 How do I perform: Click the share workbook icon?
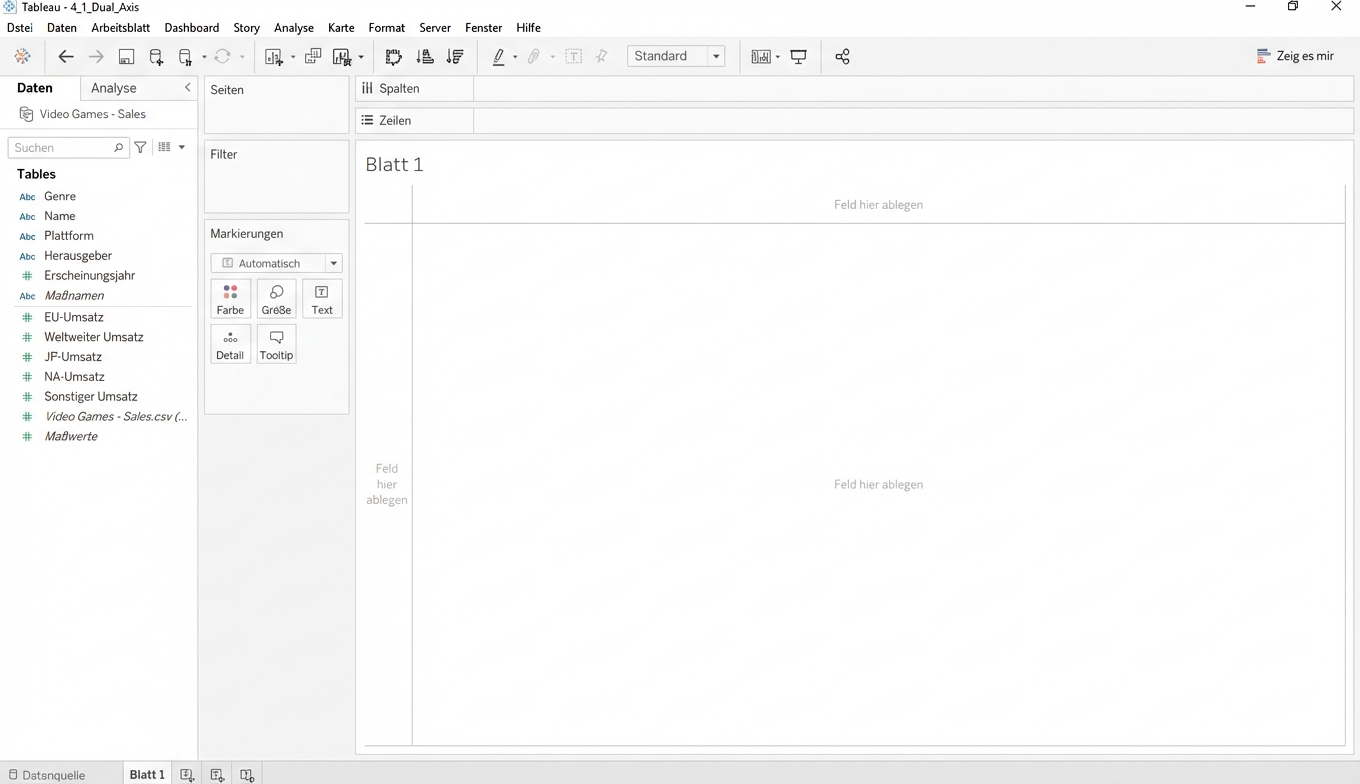(x=842, y=57)
